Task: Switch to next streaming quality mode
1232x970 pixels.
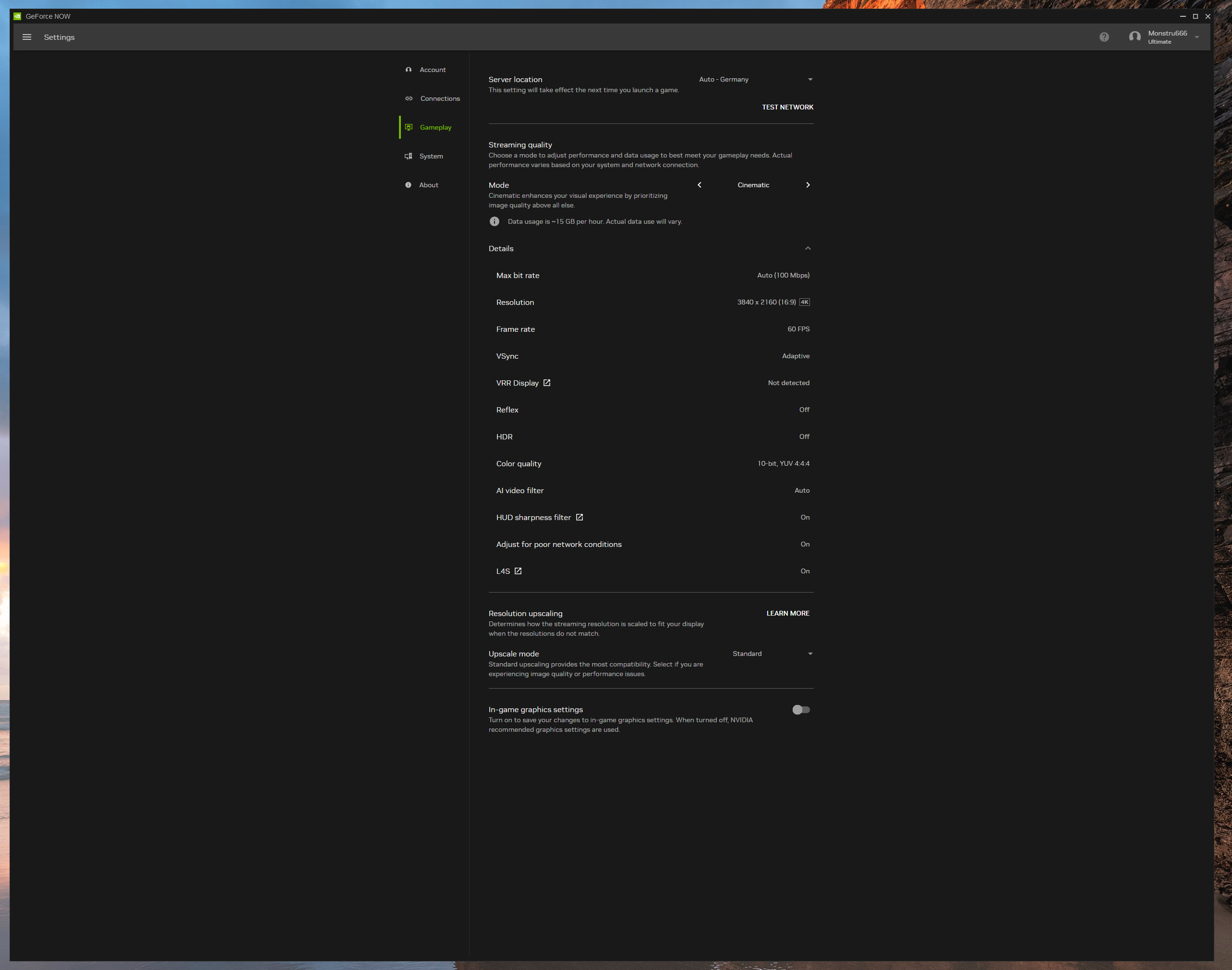Action: coord(807,185)
